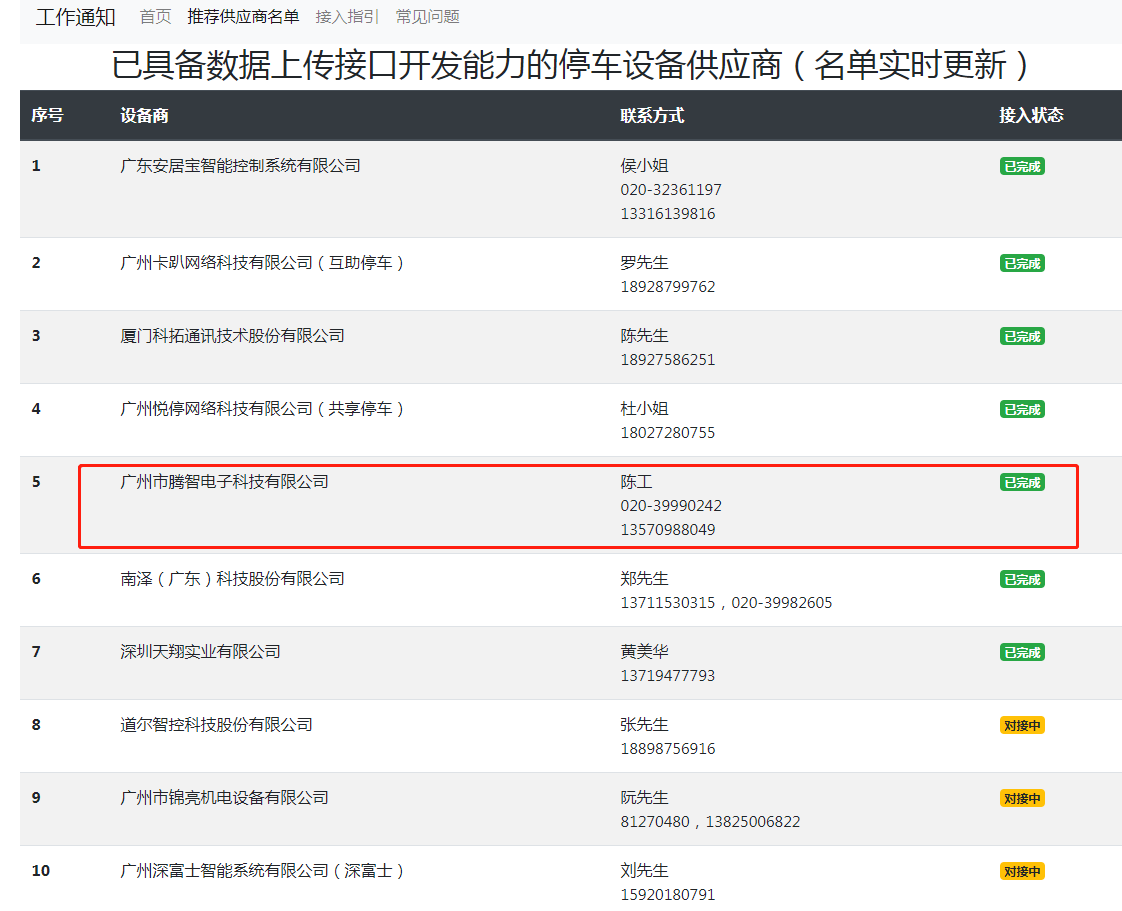Click the 接入状态 column header
This screenshot has height=911, width=1122.
click(x=1031, y=116)
